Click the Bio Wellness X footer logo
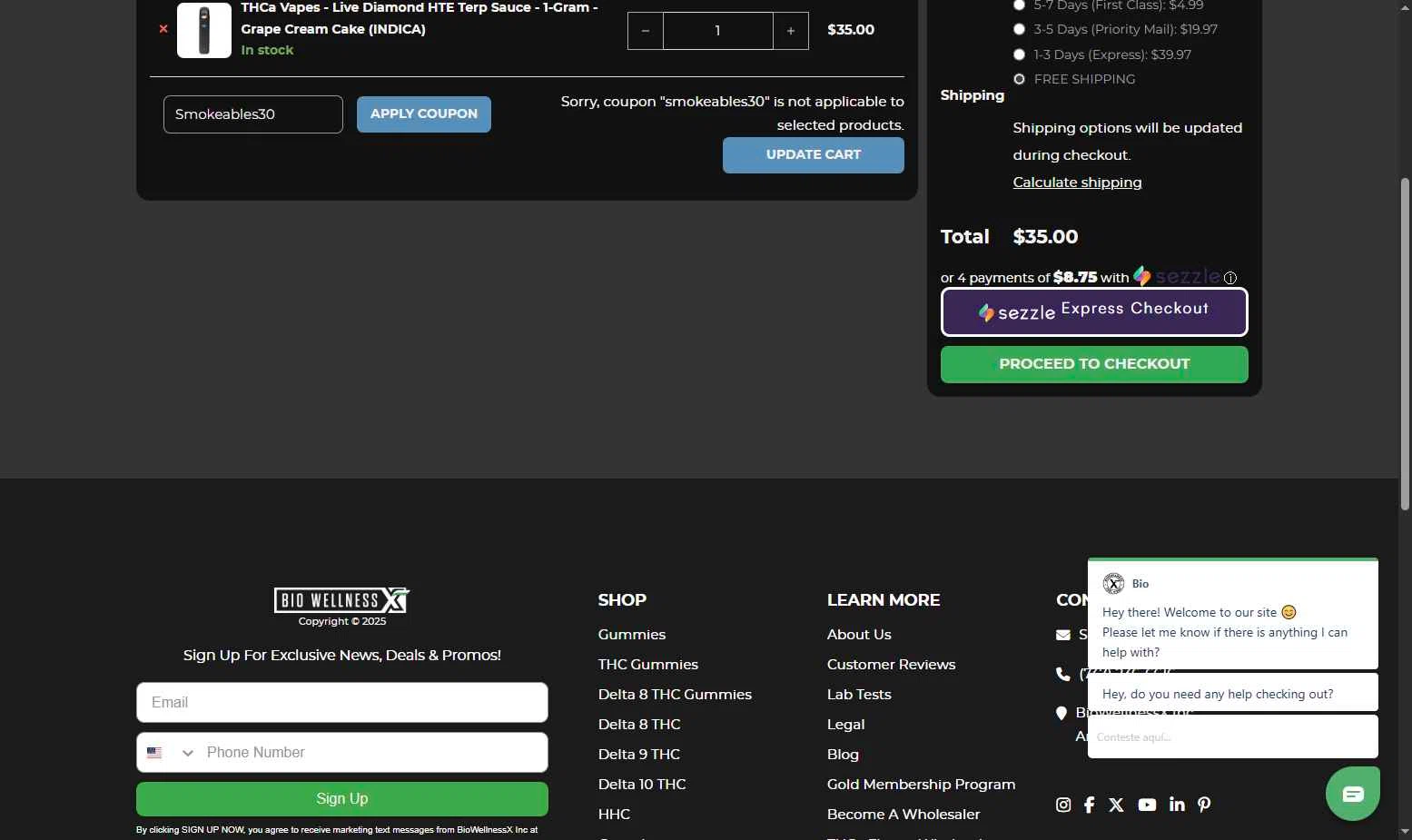This screenshot has height=840, width=1412. tap(342, 600)
